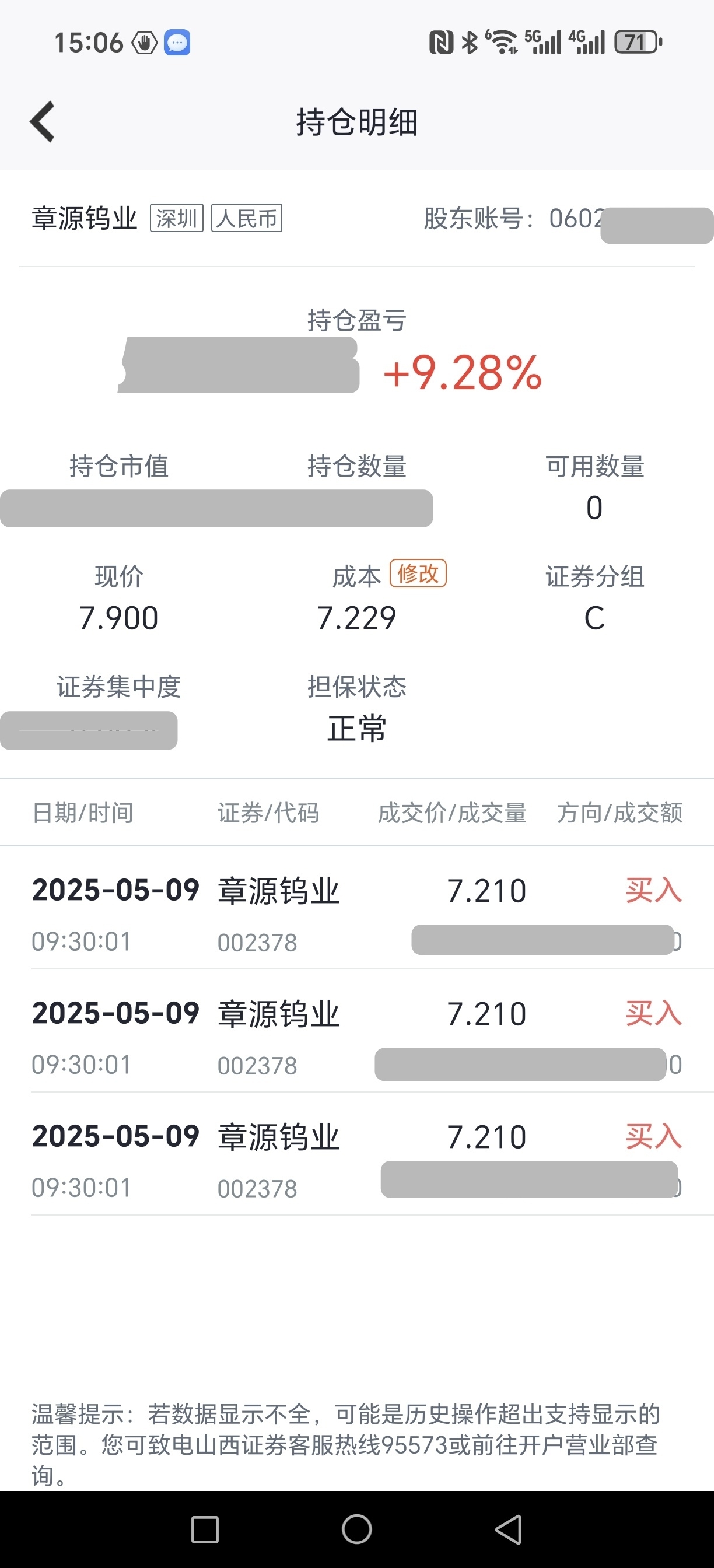Open first 章源钨业 trade record row
Image resolution: width=714 pixels, height=1568 pixels.
356,908
